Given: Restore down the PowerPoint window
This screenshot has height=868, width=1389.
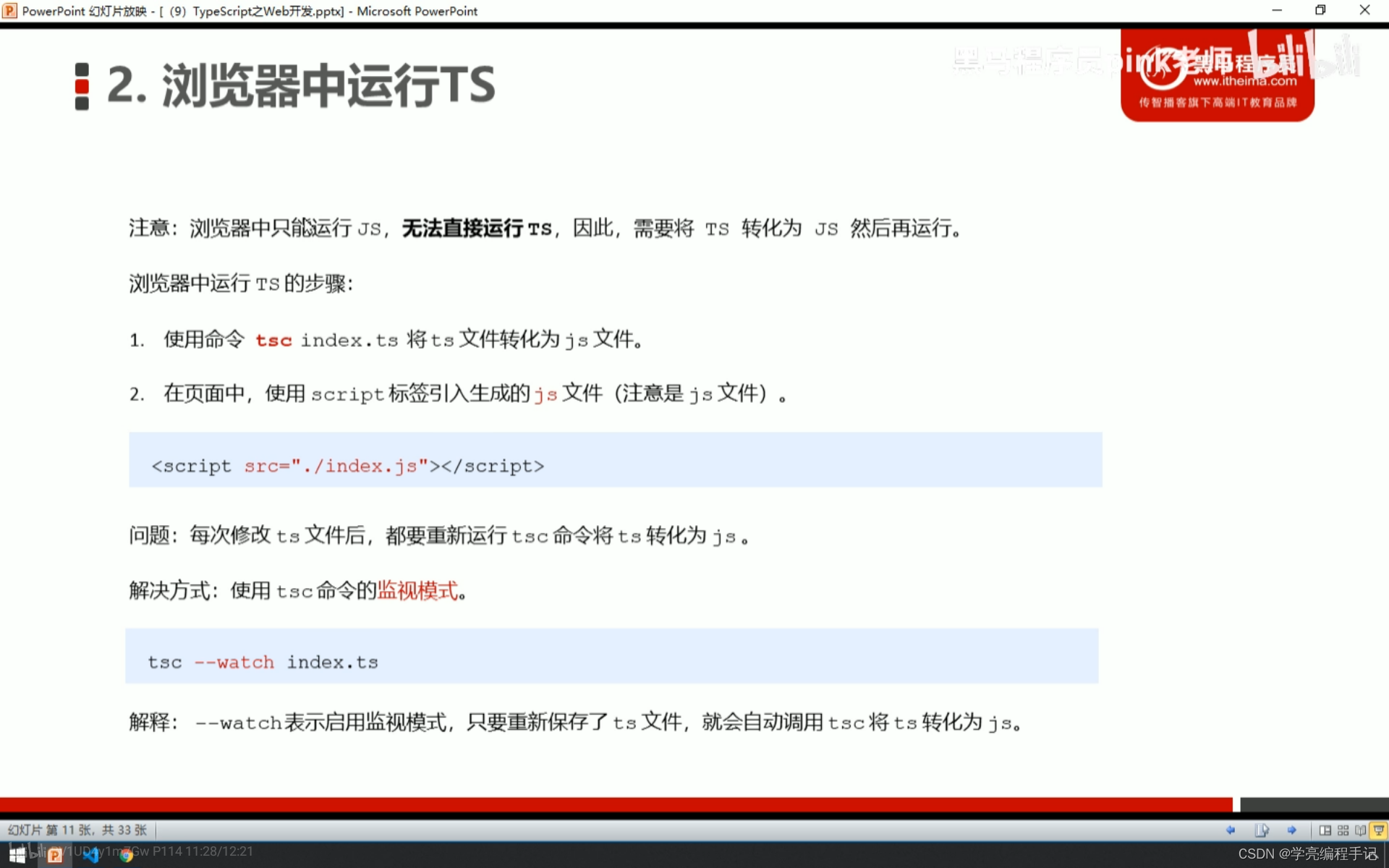Looking at the screenshot, I should click(x=1320, y=10).
